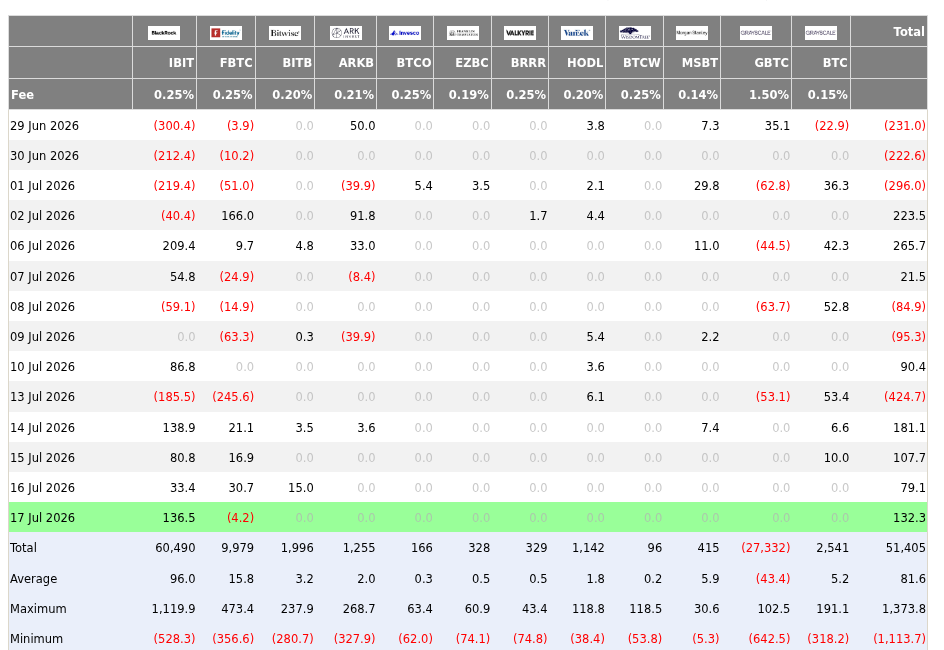944x650 pixels.
Task: Click the WisdomTree logo above BTCW
Action: (635, 32)
